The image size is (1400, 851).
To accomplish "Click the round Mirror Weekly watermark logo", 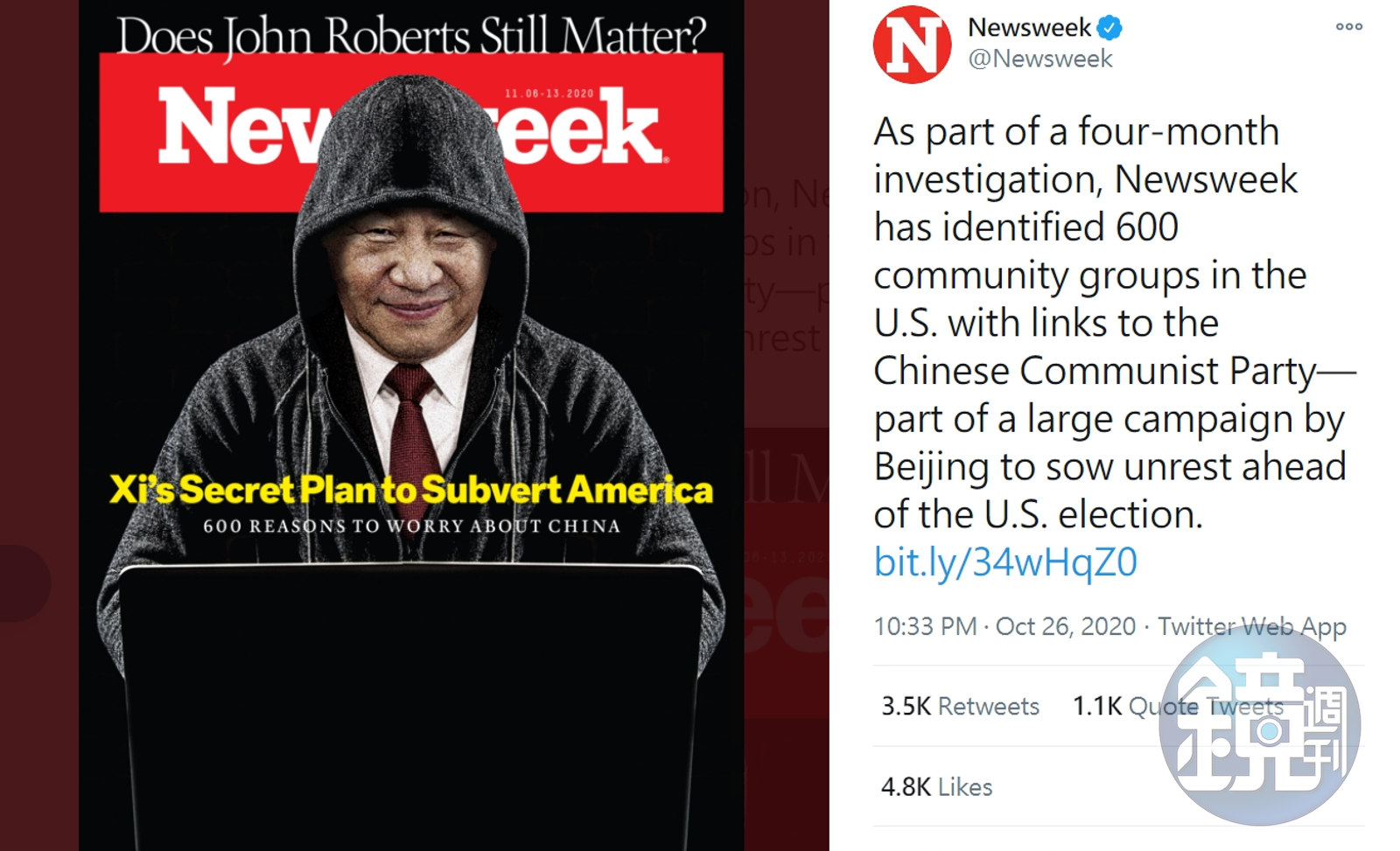I will (1259, 726).
